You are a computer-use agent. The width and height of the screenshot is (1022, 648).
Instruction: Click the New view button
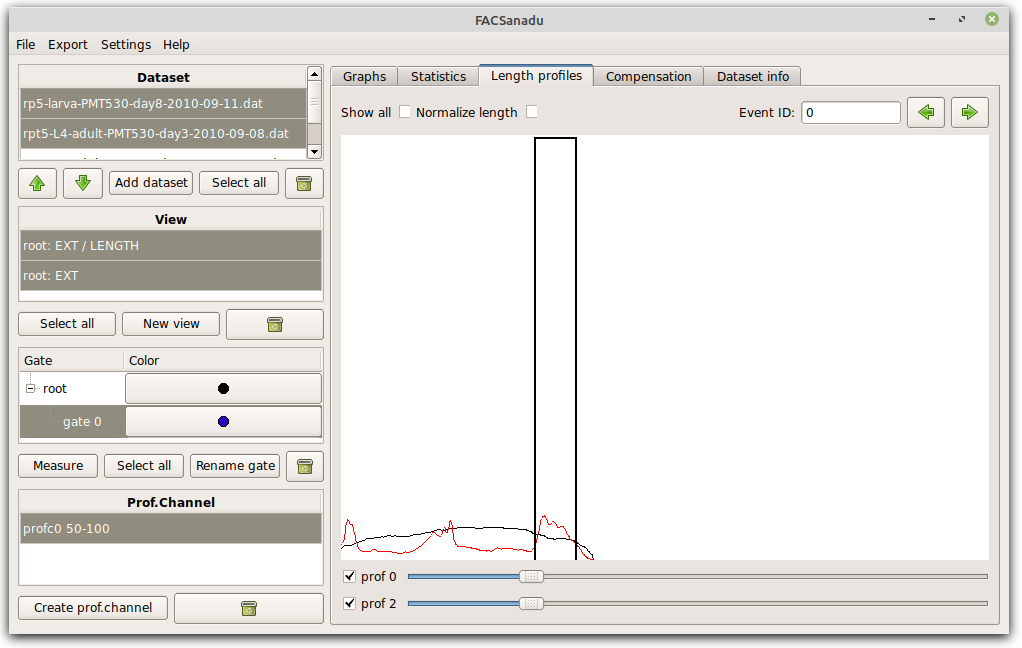[x=171, y=323]
